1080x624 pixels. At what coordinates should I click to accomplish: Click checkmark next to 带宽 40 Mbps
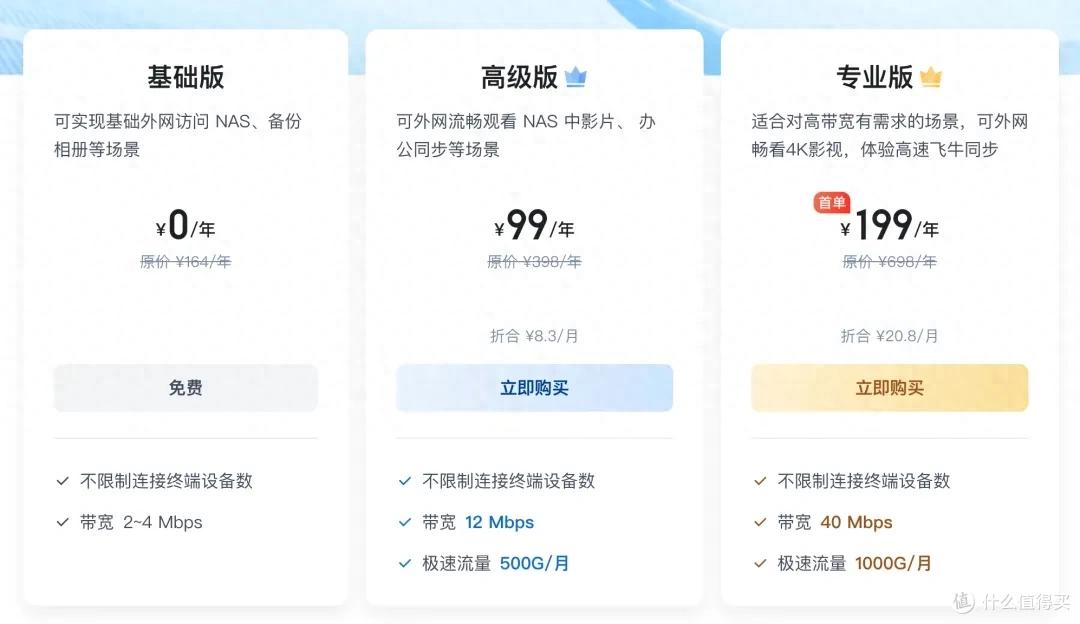coord(760,522)
